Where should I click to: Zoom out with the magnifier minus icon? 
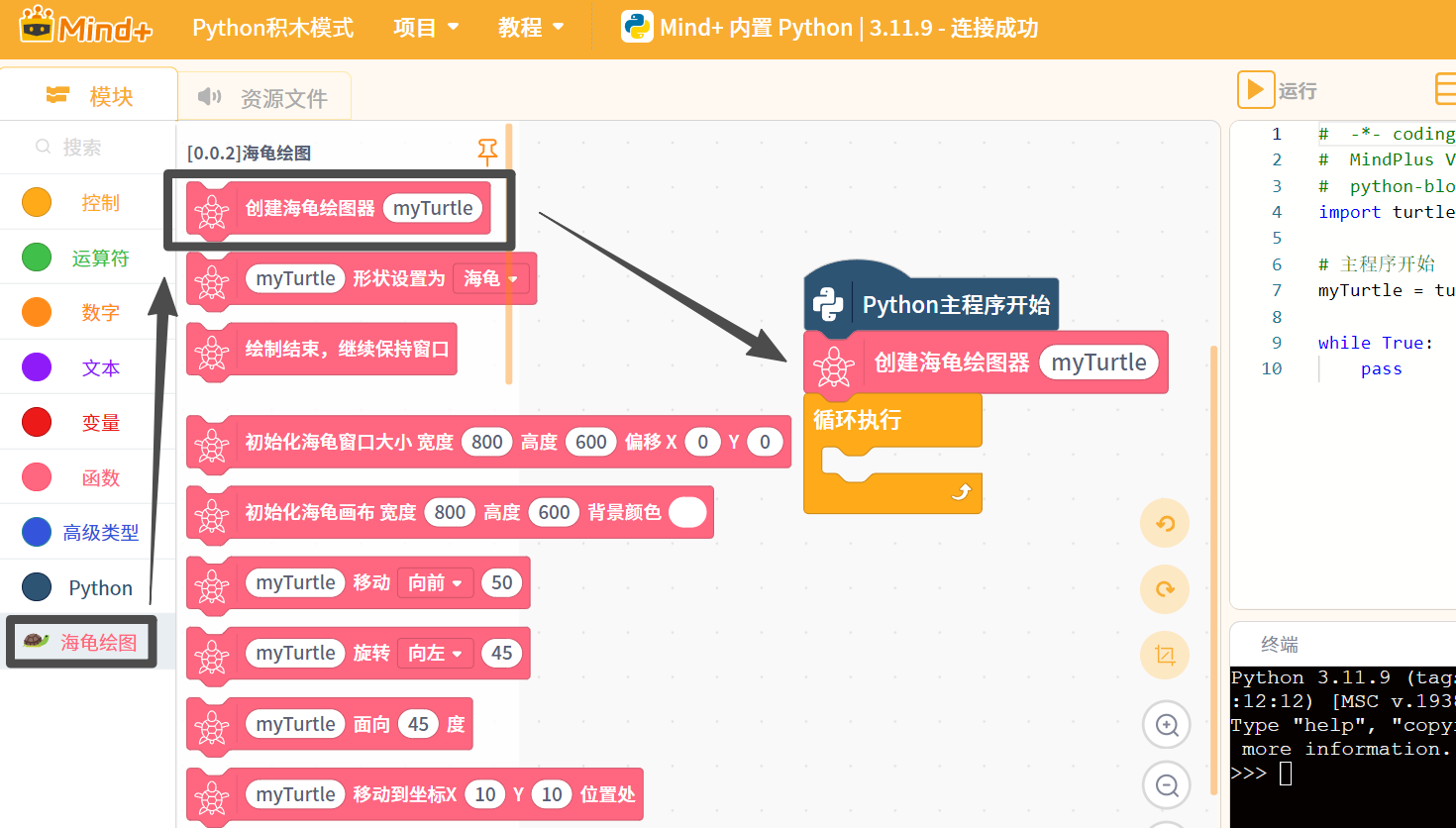(x=1167, y=786)
